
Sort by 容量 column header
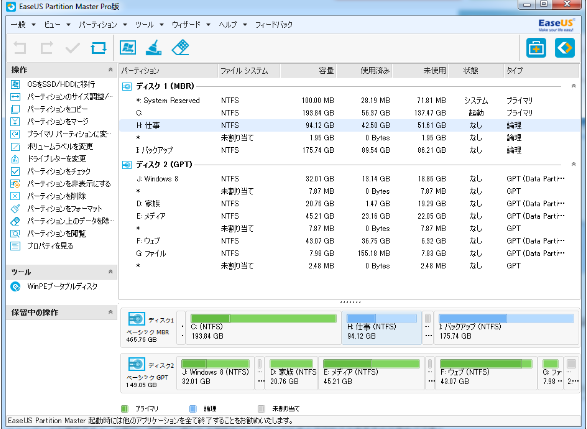(x=308, y=70)
